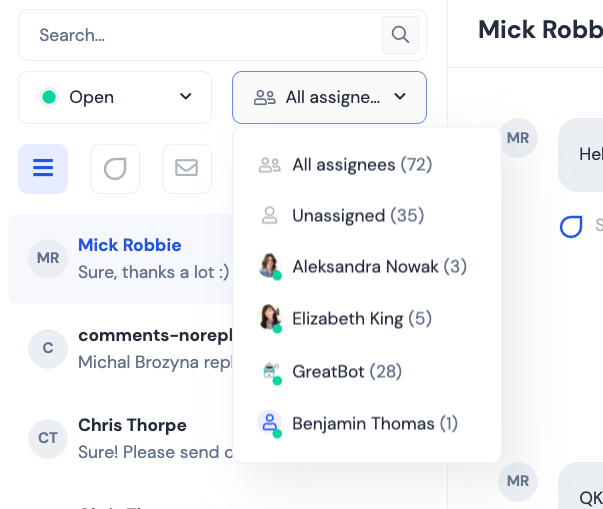Click 'Sure! Please send' preview text
Viewport: 603px width, 509px height.
[x=148, y=452]
